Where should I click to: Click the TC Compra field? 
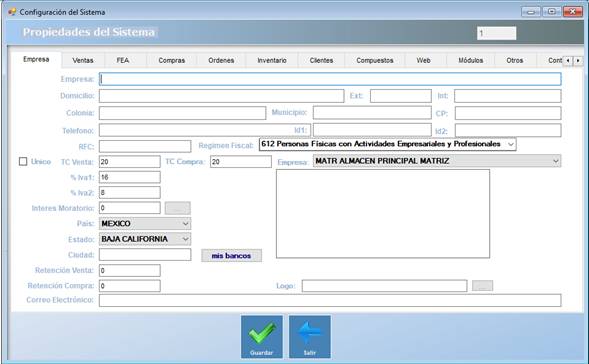click(241, 162)
